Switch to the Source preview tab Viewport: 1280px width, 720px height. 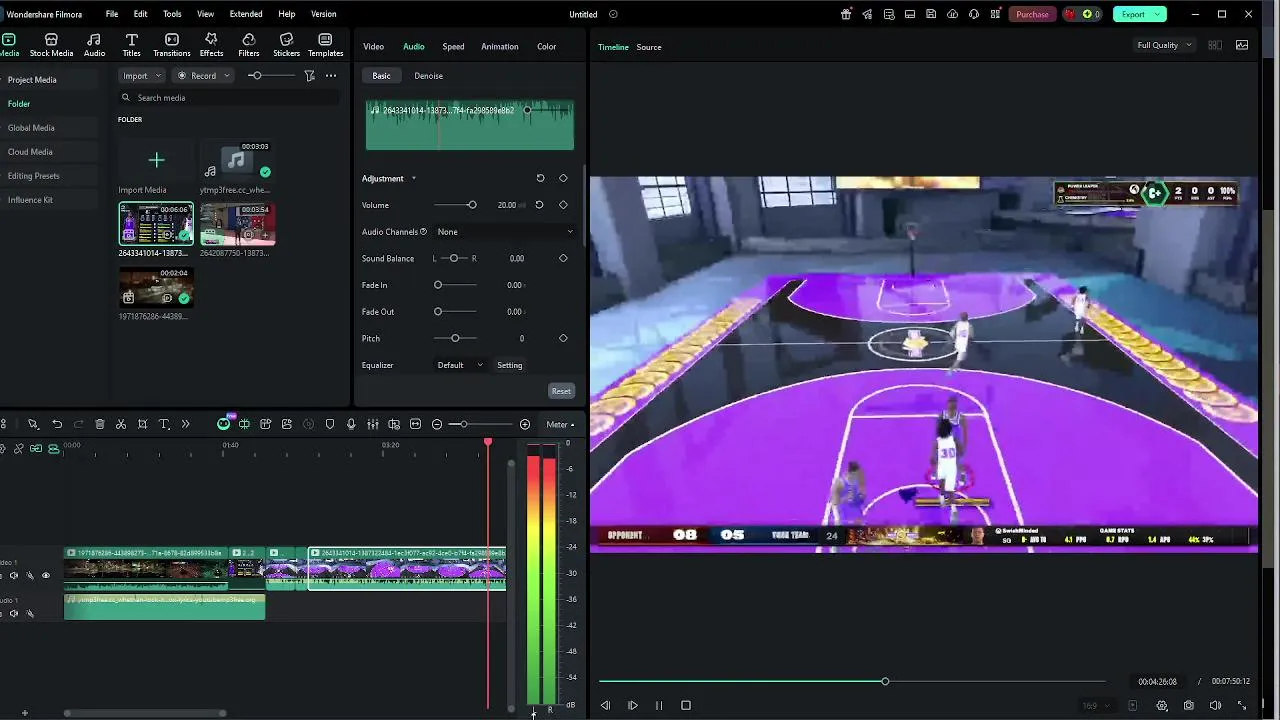click(649, 47)
